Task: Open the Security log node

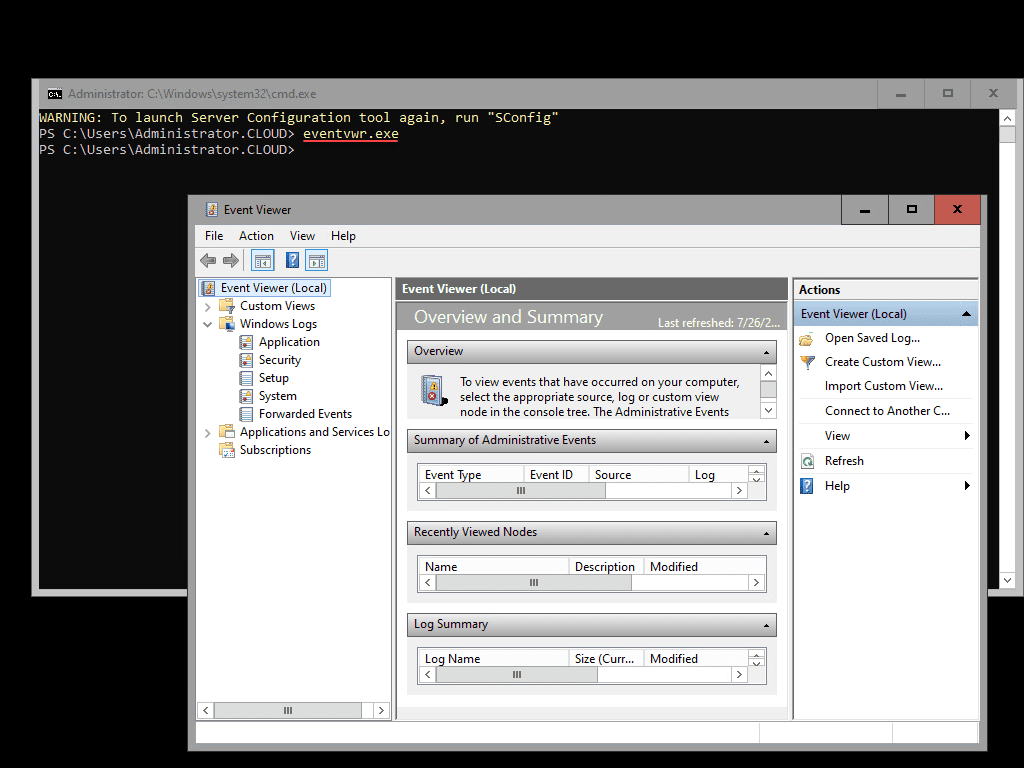Action: (279, 360)
